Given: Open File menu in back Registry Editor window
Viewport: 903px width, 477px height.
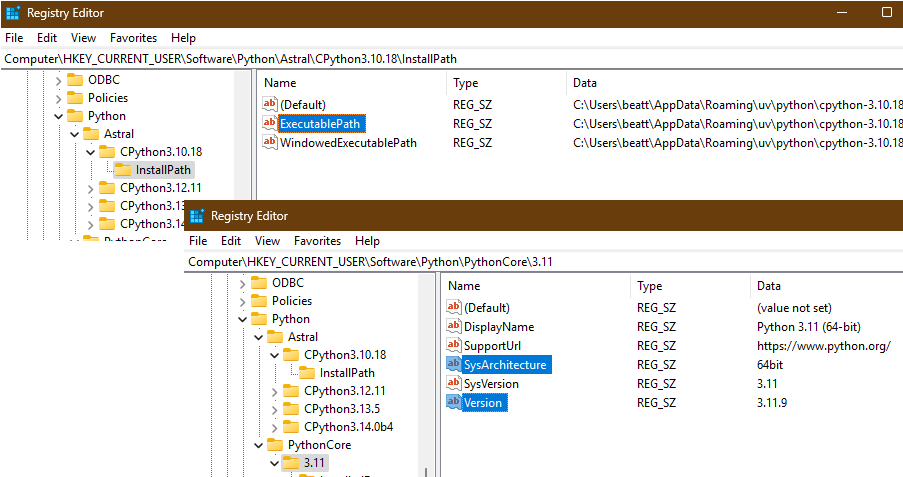Looking at the screenshot, I should point(14,38).
